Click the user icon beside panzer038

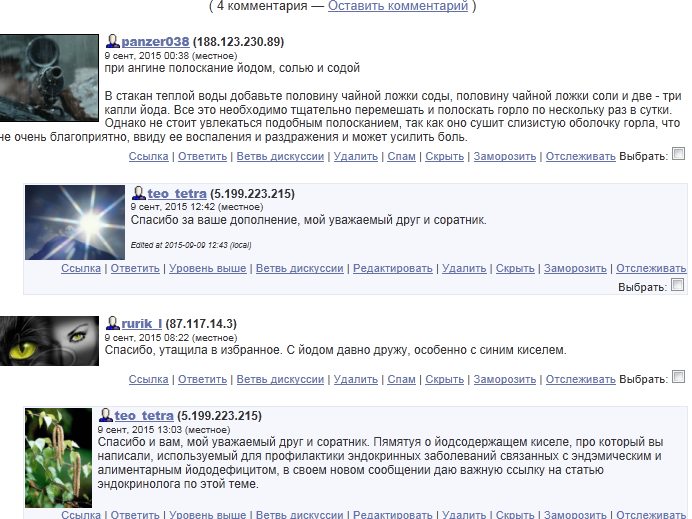click(113, 41)
